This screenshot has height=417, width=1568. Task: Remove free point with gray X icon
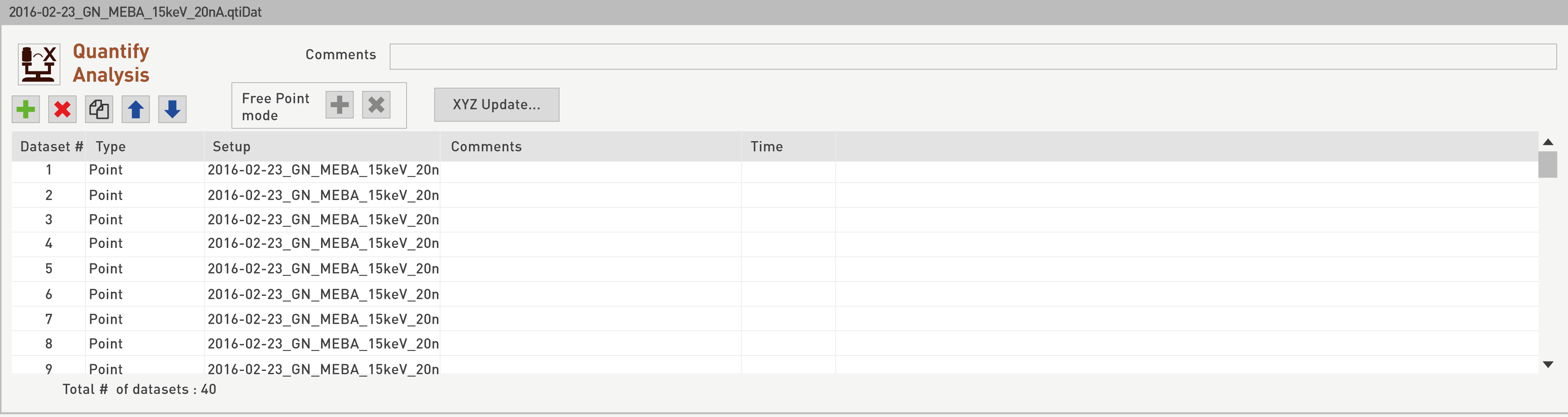click(x=376, y=105)
